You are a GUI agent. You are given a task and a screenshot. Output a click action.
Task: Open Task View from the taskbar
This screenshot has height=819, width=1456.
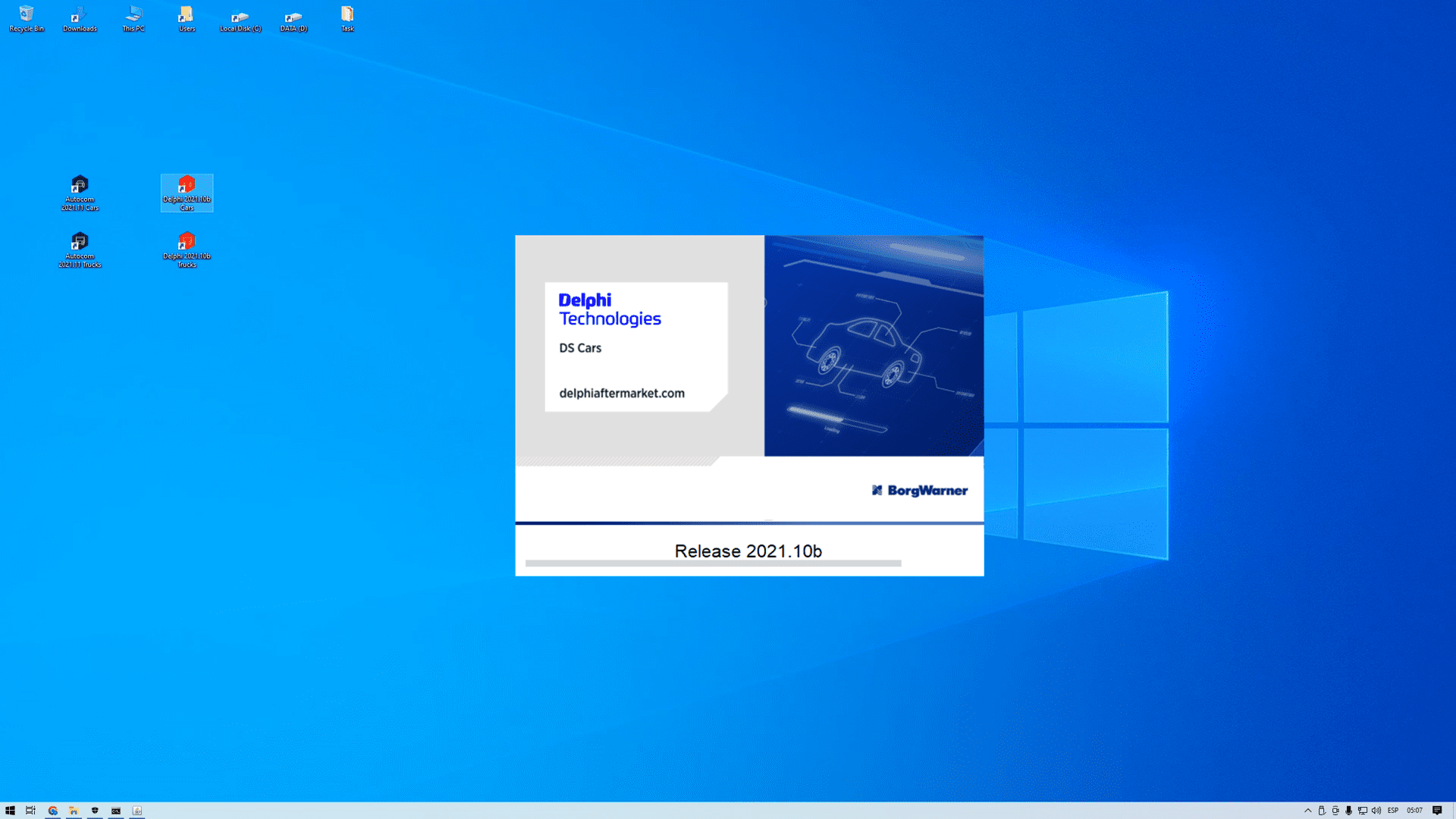coord(30,811)
